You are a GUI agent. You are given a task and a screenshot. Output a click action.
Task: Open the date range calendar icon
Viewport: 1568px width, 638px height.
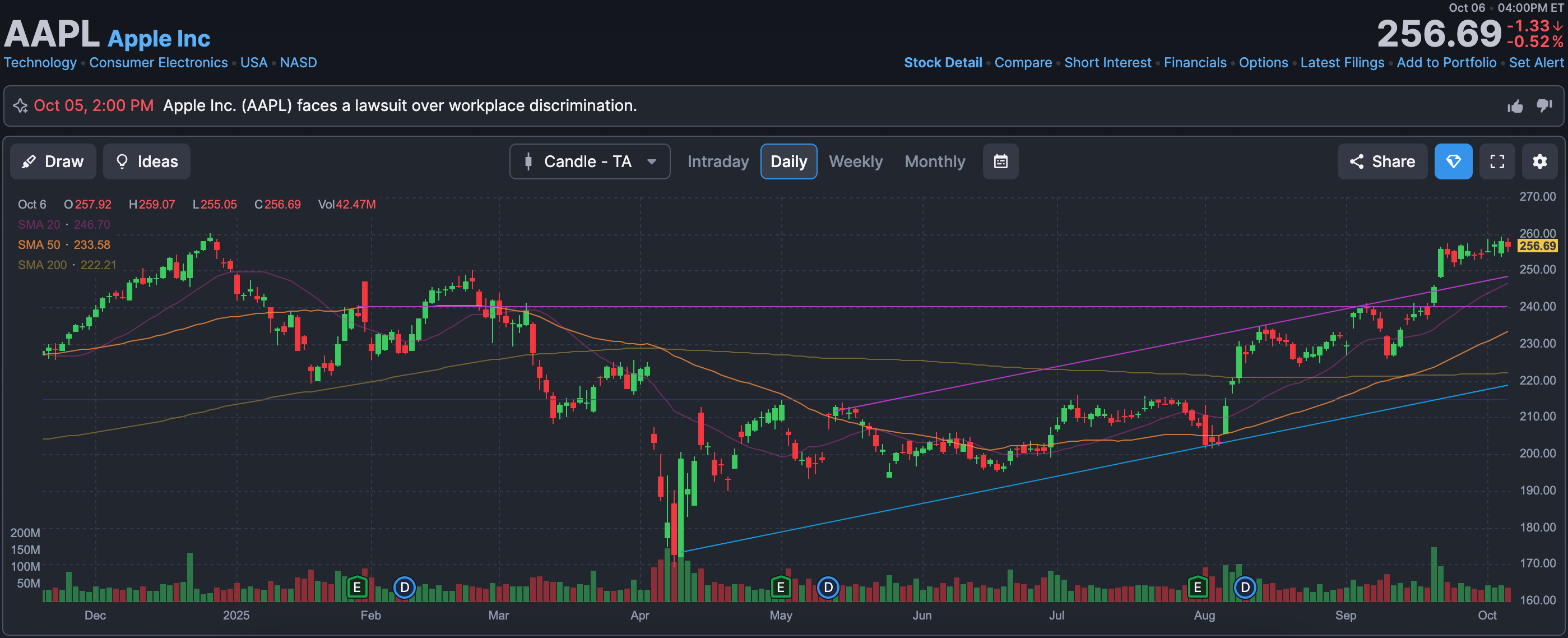[1000, 161]
